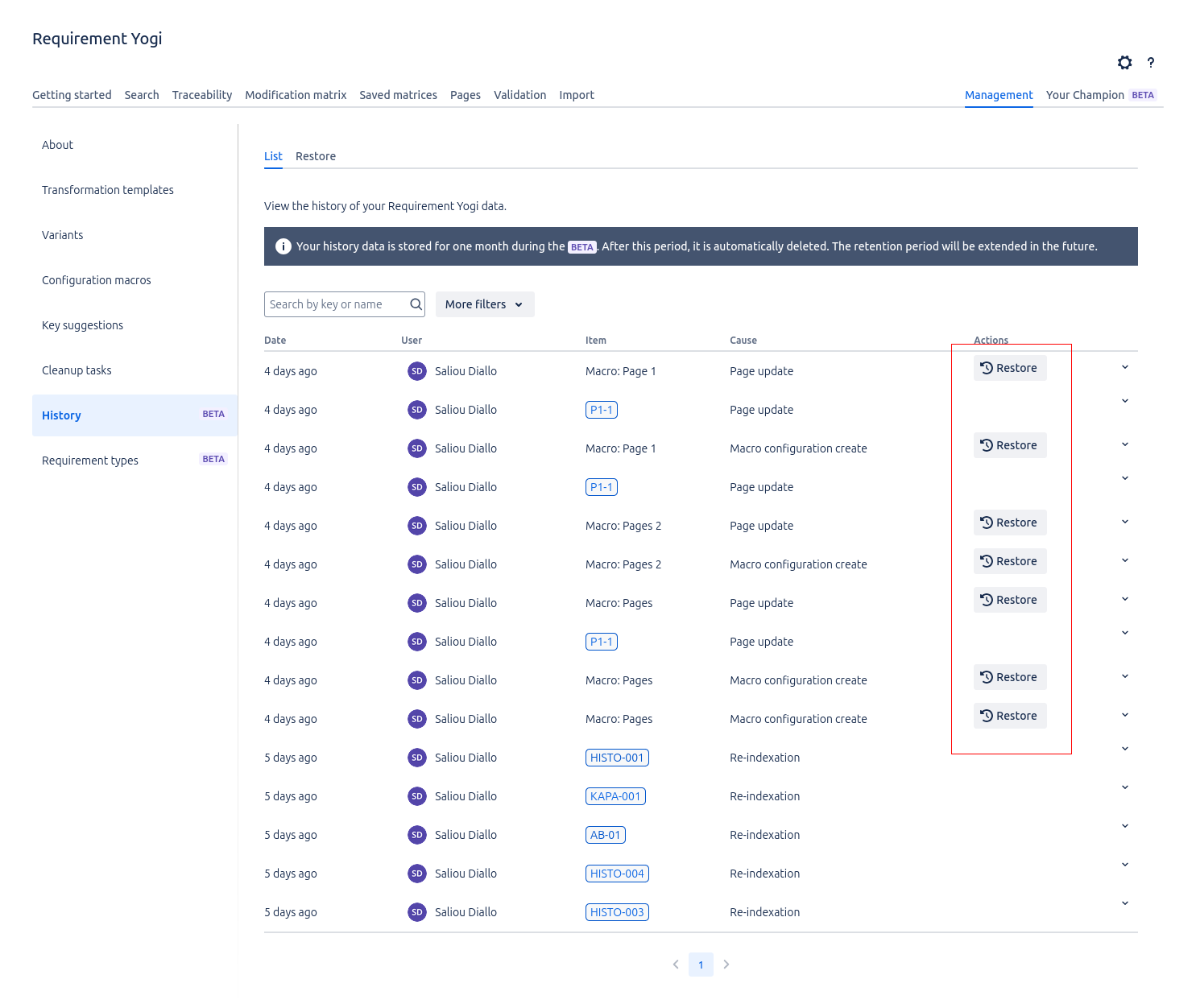Restore the Macro: Pages 2 page update

click(1009, 523)
